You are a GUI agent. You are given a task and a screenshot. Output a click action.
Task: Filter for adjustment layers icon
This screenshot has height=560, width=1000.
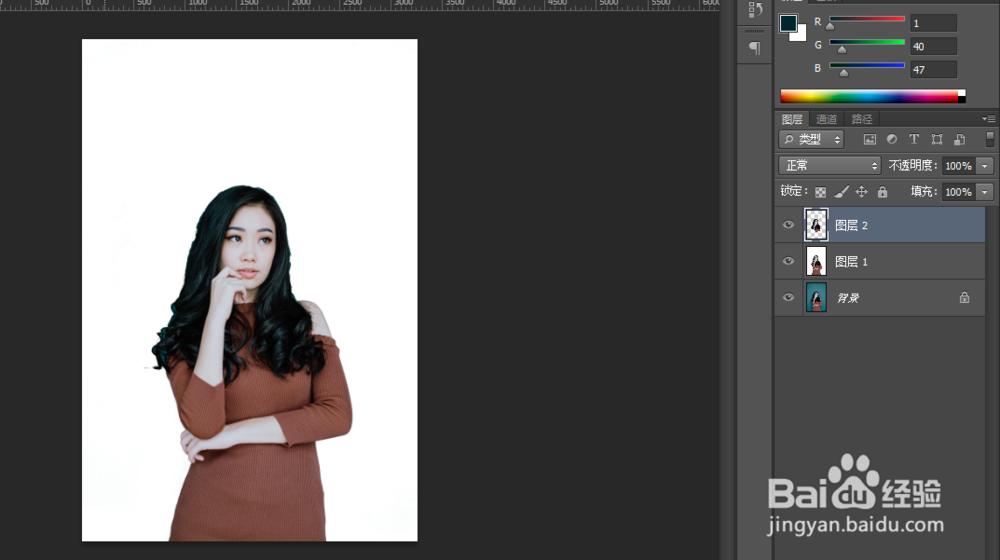(892, 139)
